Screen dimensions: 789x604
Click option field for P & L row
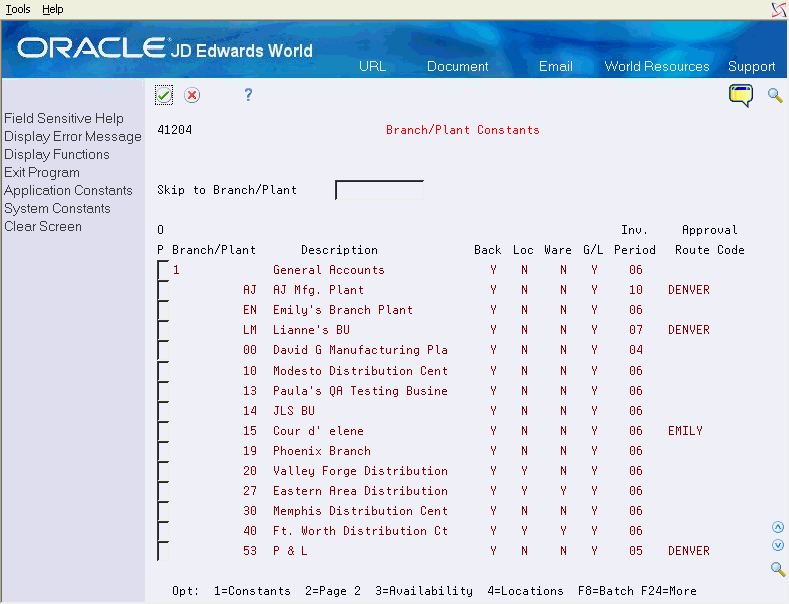point(163,552)
